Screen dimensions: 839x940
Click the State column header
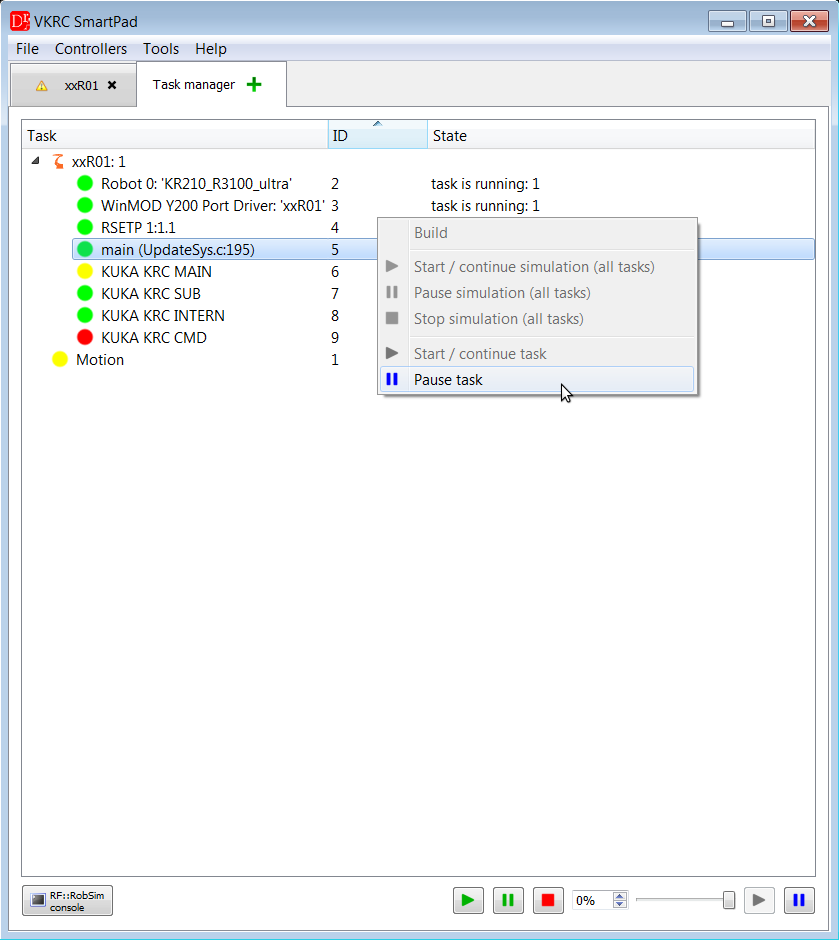[621, 135]
